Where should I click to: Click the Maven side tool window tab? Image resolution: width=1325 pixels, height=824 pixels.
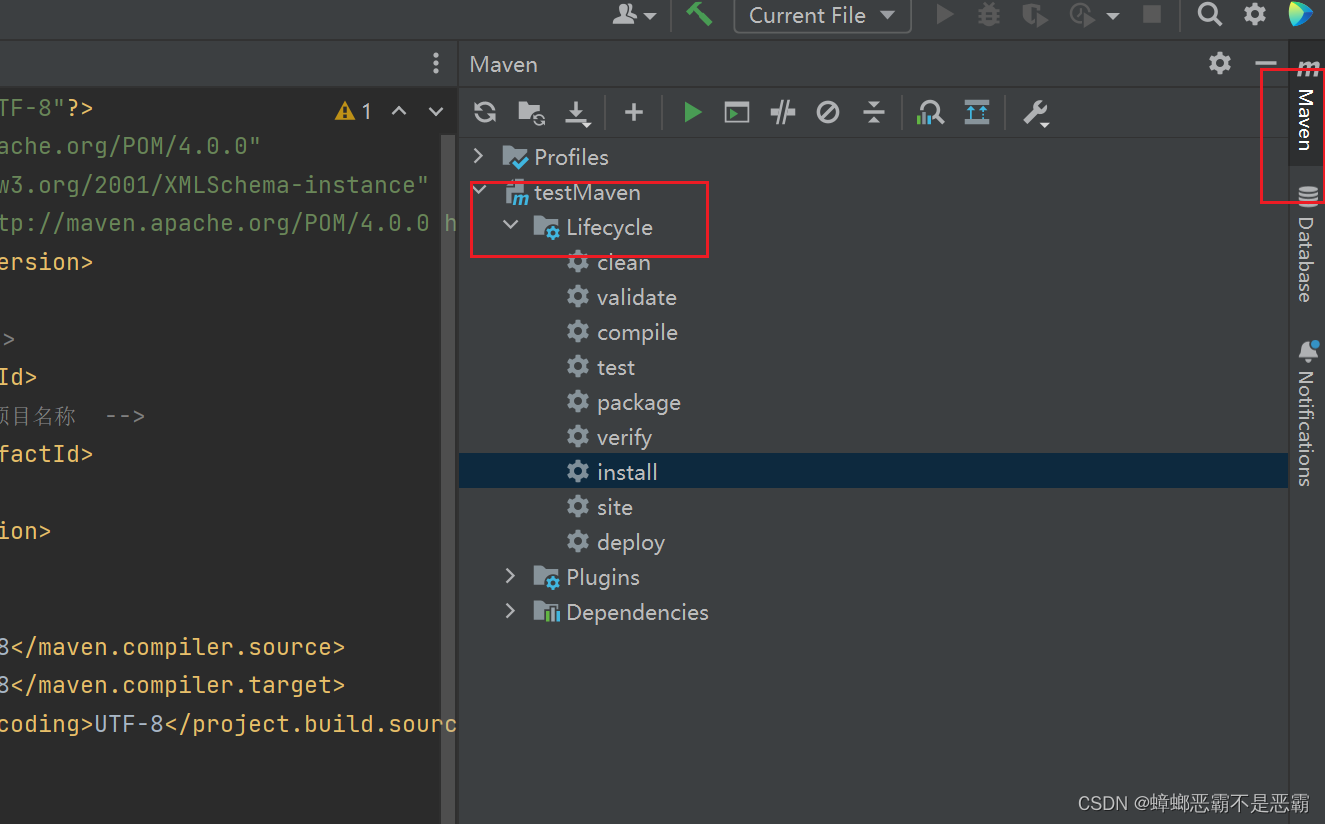tap(1306, 105)
